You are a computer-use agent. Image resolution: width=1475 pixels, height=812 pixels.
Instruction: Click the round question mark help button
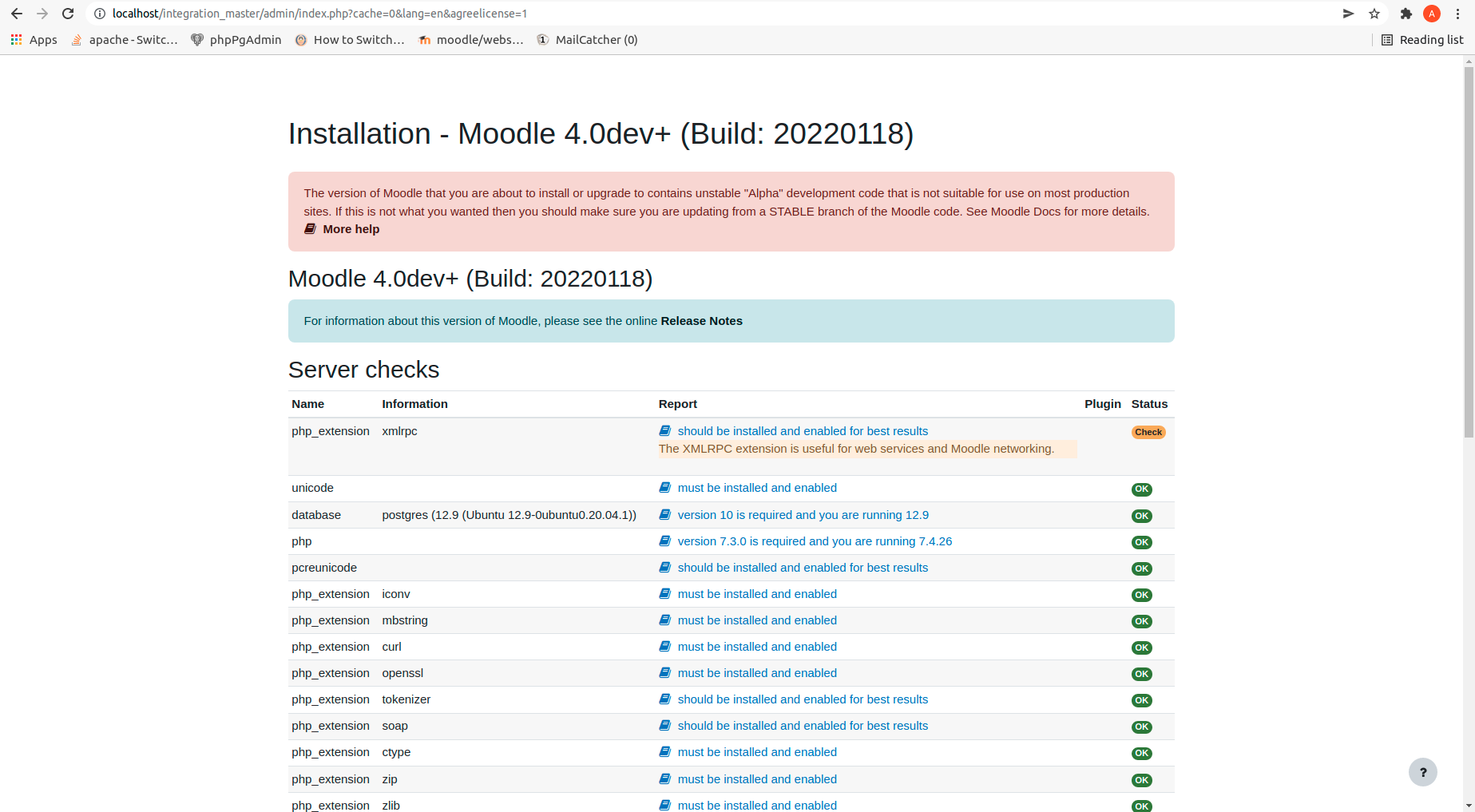pos(1422,772)
